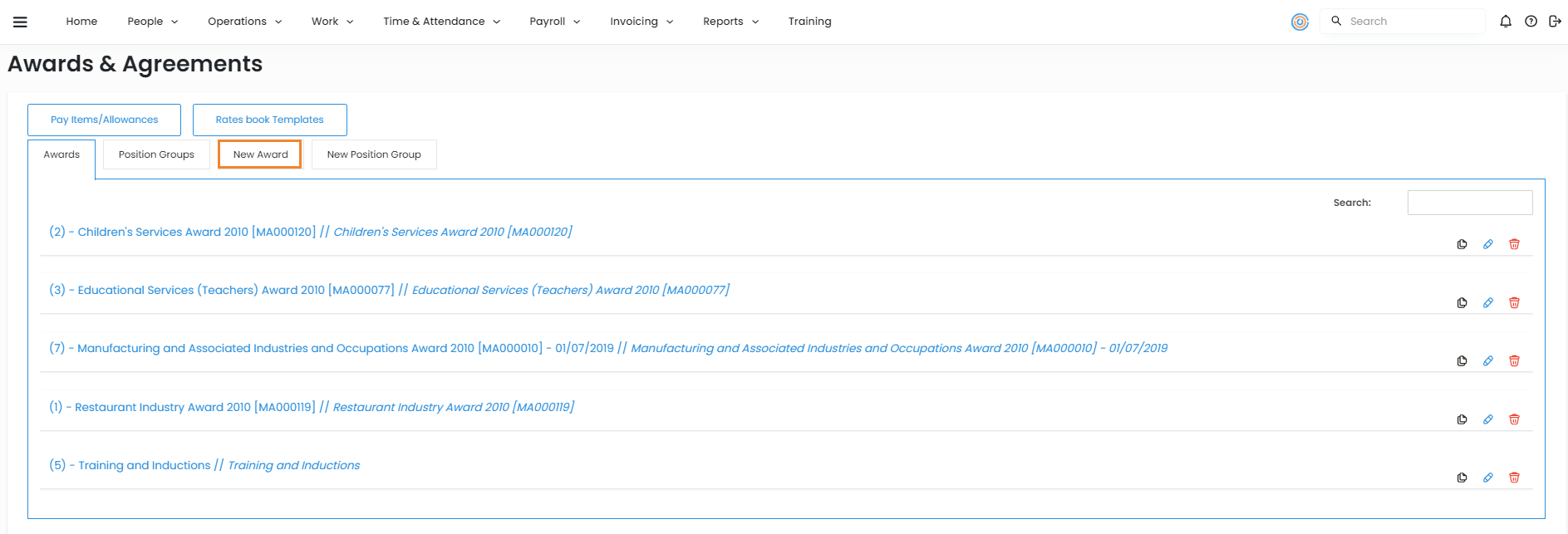Click the Pay Items/Allowances button

[104, 120]
